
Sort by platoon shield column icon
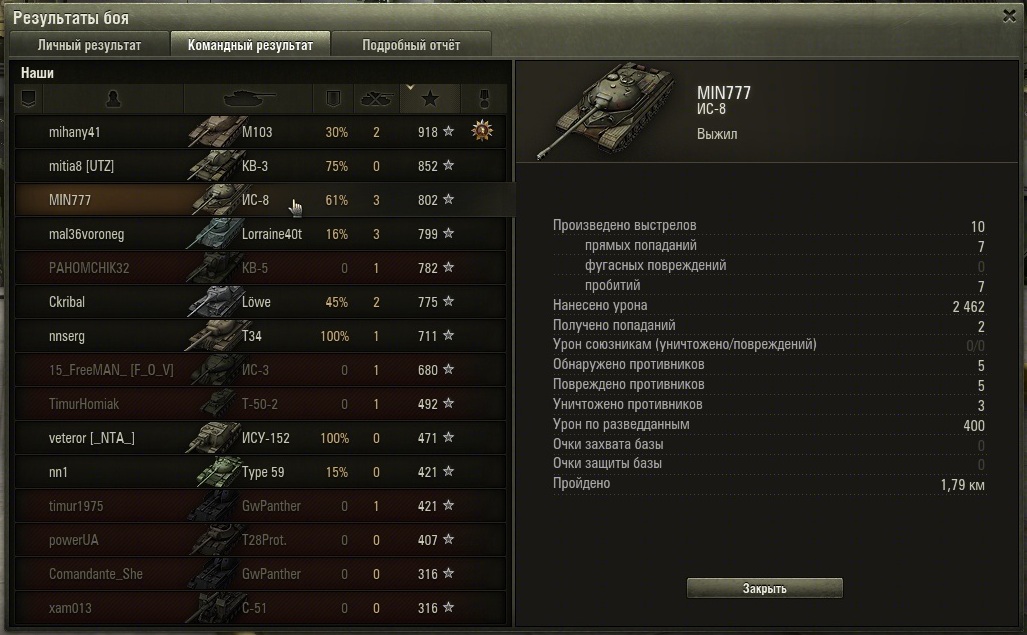point(28,99)
